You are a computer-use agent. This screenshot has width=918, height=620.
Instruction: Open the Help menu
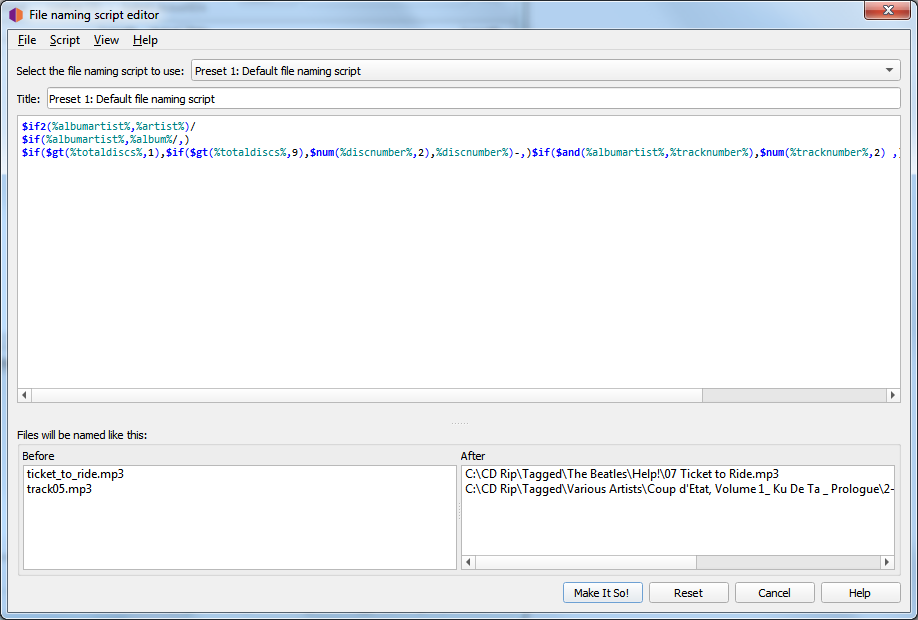[145, 40]
